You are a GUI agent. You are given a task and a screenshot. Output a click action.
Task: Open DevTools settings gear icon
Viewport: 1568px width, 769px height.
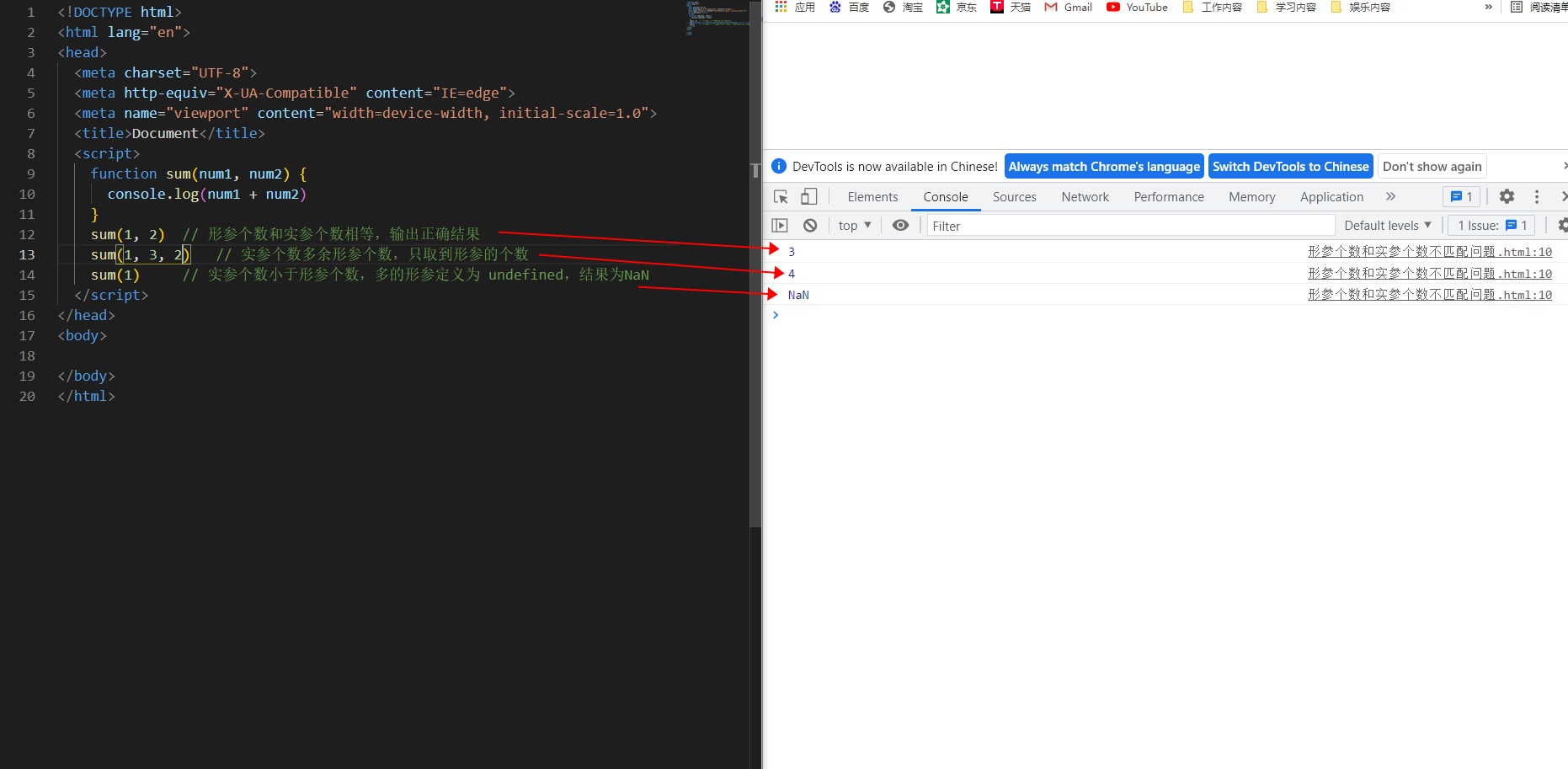pyautogui.click(x=1507, y=196)
